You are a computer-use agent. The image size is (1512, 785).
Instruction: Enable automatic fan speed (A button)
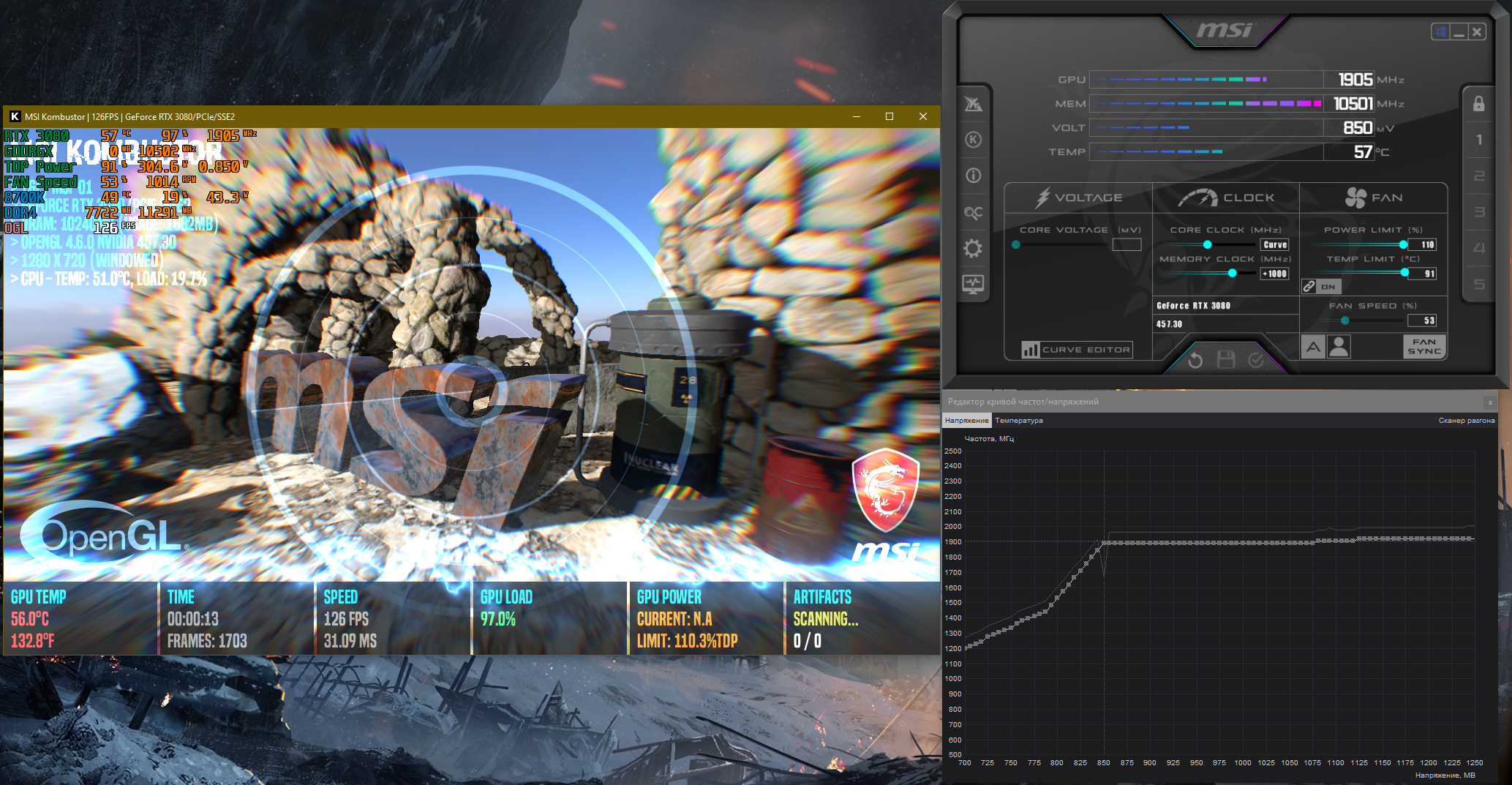point(1313,347)
